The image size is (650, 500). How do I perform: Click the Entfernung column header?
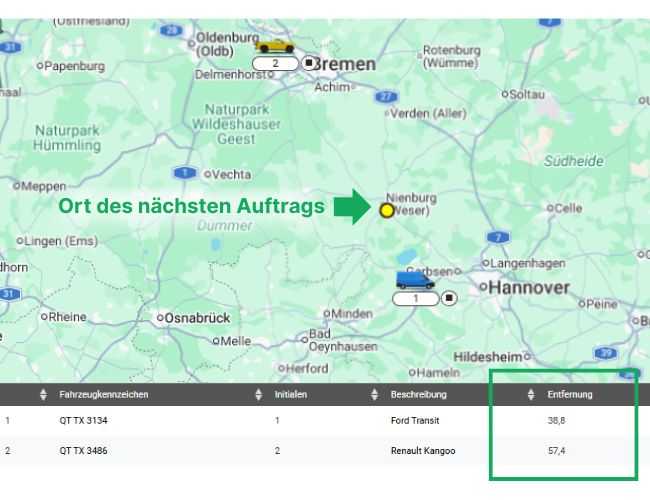pyautogui.click(x=570, y=394)
